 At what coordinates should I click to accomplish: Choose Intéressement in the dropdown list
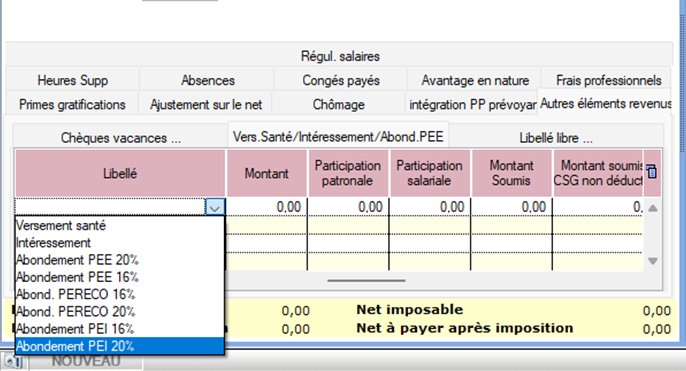pos(120,243)
